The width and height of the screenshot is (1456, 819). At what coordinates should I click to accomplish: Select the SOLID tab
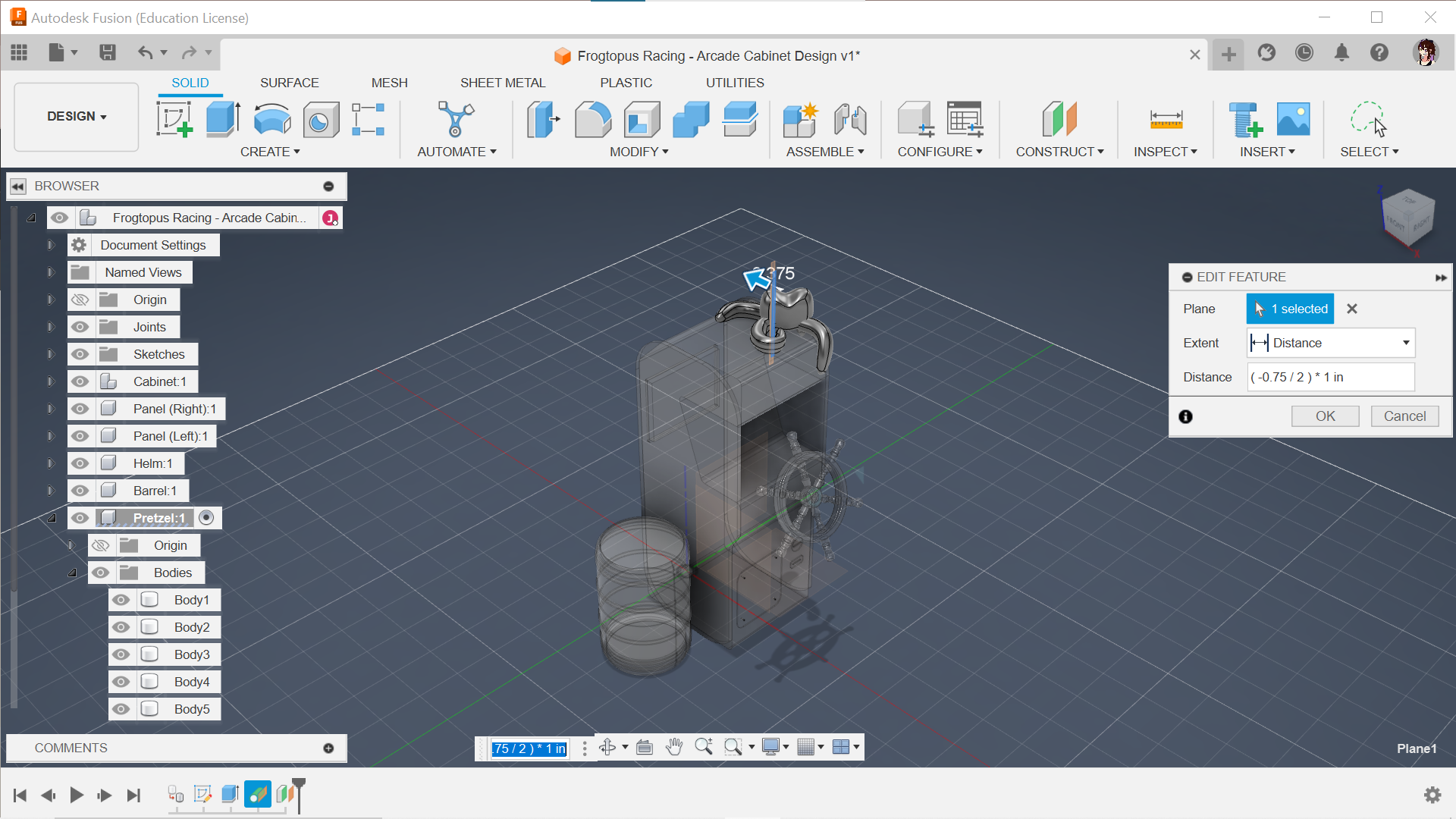[x=190, y=83]
